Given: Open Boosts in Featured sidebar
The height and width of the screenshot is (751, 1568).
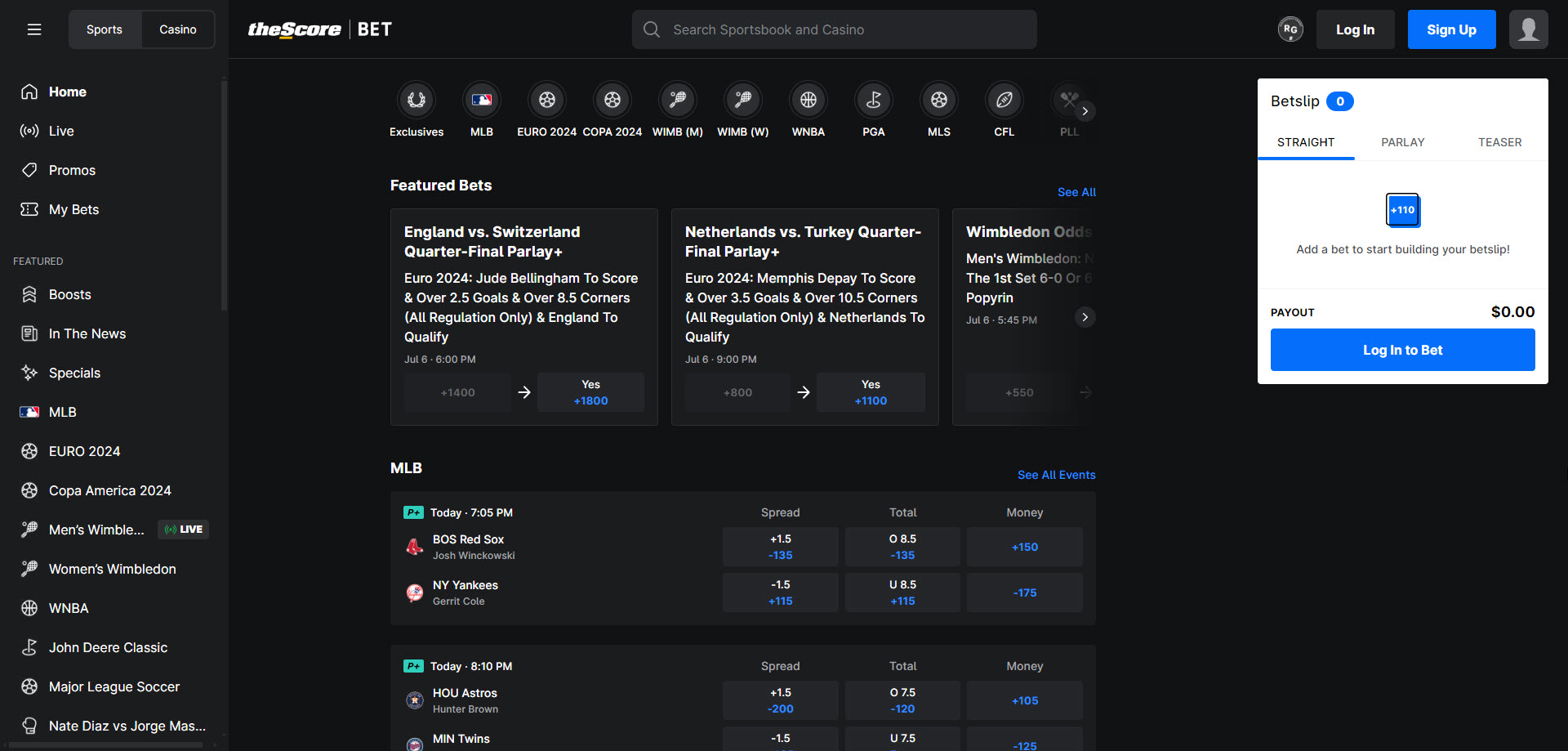Looking at the screenshot, I should 110,294.
